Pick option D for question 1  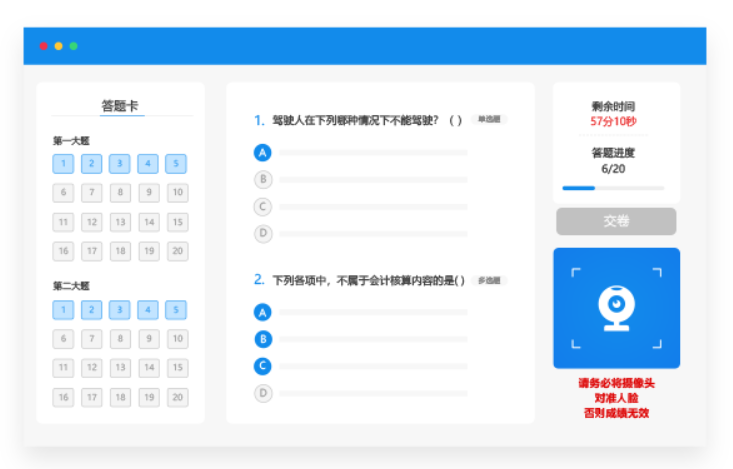[x=263, y=233]
